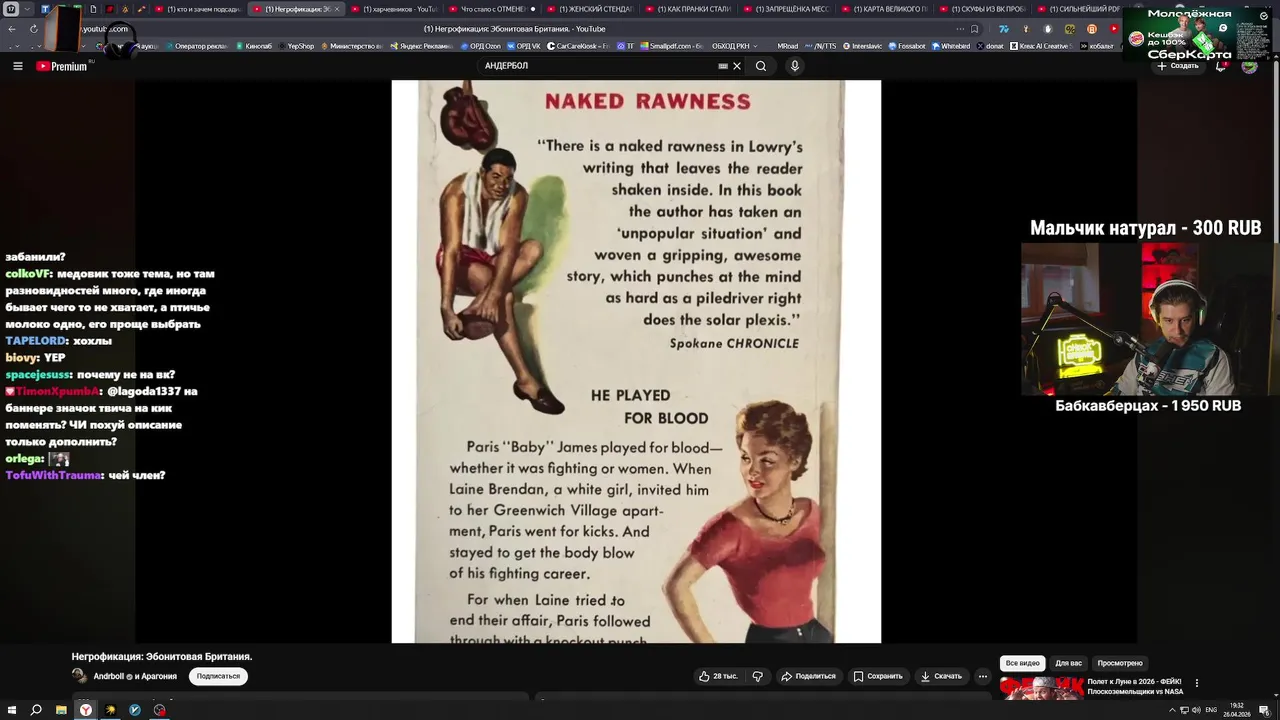
Task: Open taskbar clock showing 19:32
Action: coord(1237,709)
